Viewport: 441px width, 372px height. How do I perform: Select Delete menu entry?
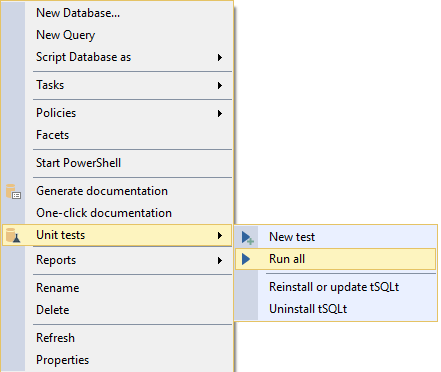click(x=117, y=310)
